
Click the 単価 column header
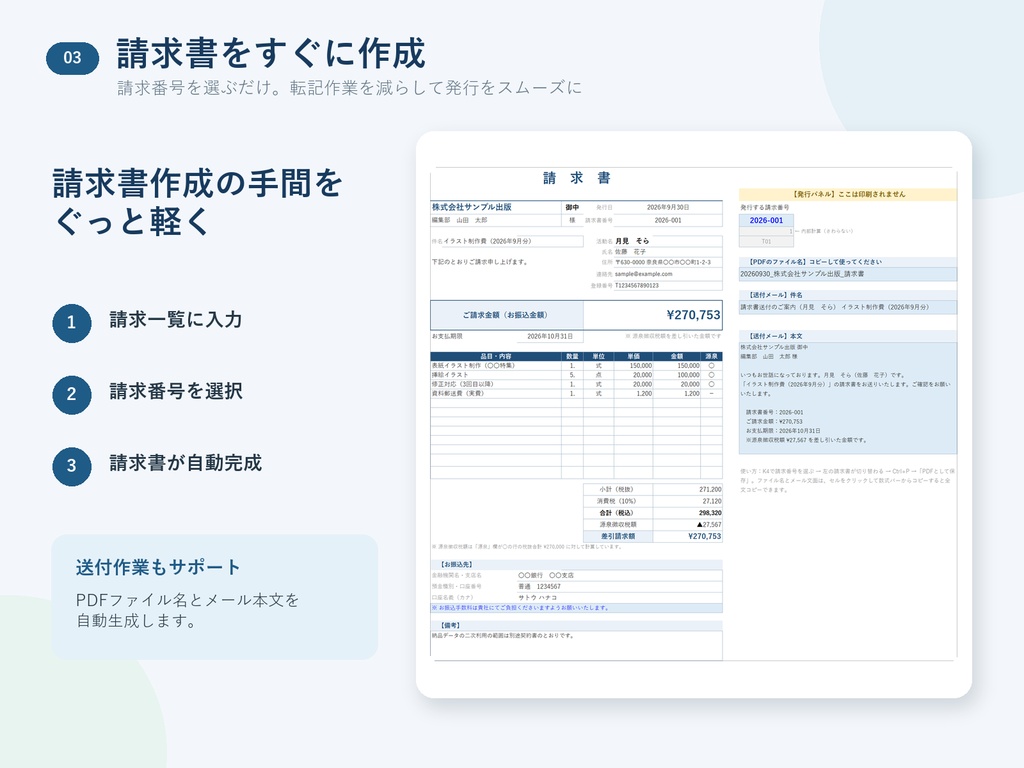[633, 357]
